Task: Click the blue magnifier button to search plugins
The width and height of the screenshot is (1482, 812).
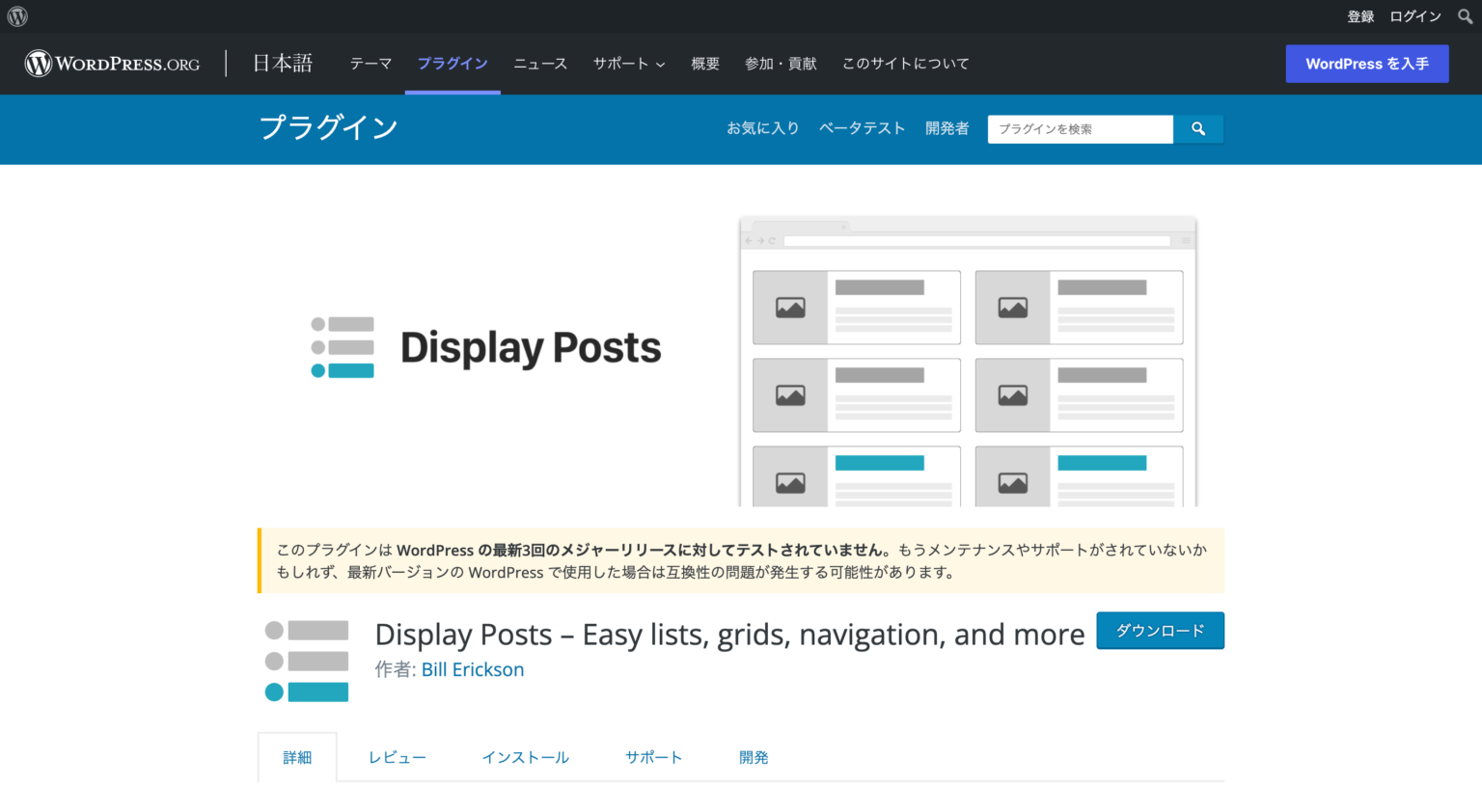Action: [x=1198, y=128]
